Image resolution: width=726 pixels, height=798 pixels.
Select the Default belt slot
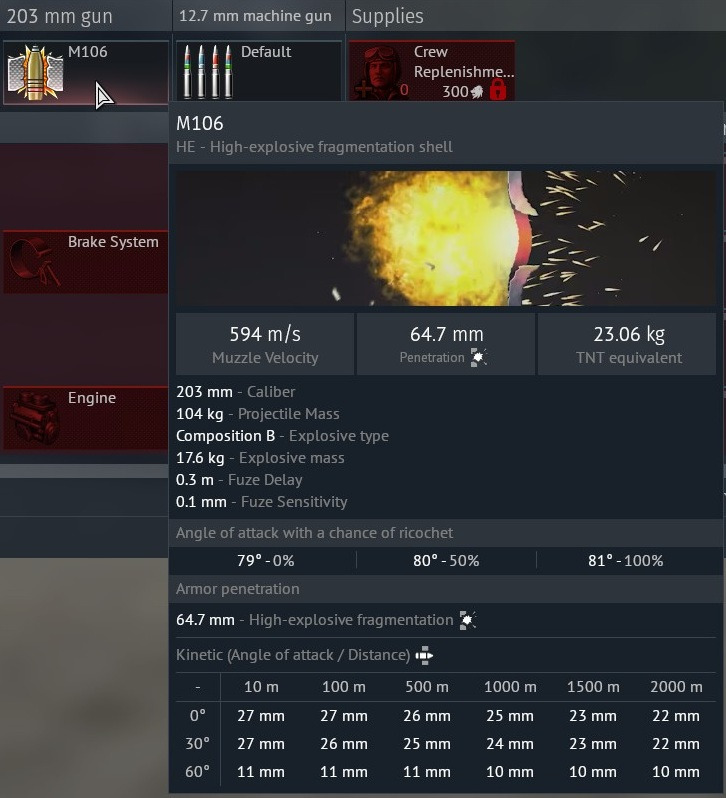point(259,71)
